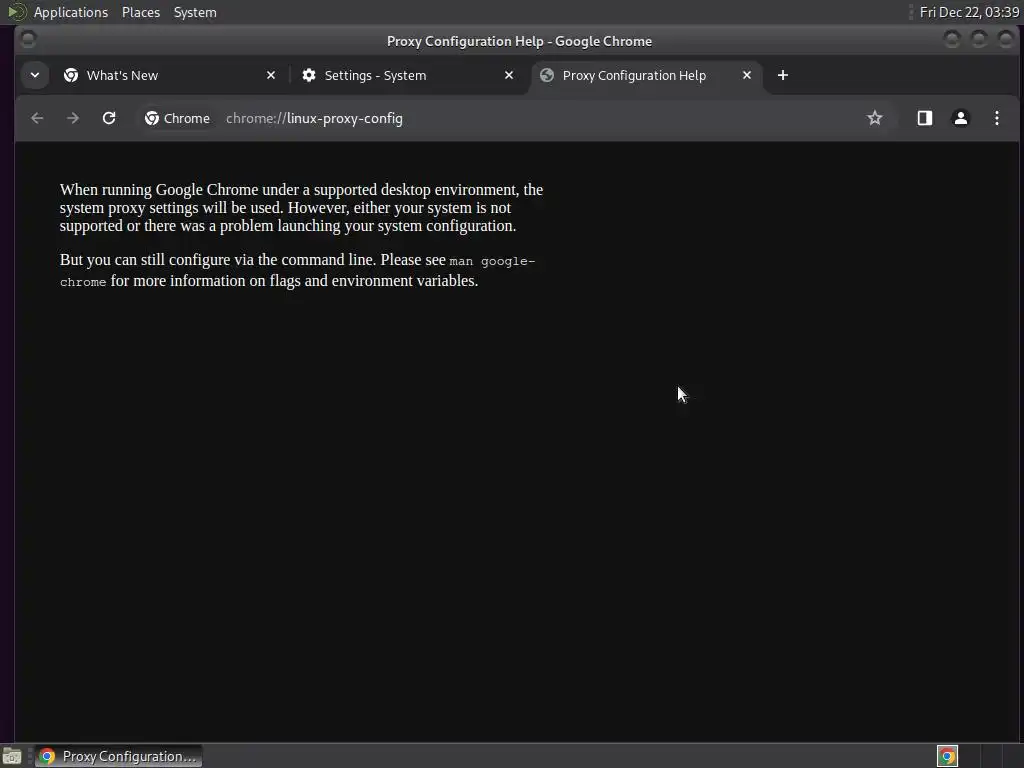The height and width of the screenshot is (768, 1024).
Task: Click the paragraph starting 'When running Google Chrome'
Action: click(301, 208)
